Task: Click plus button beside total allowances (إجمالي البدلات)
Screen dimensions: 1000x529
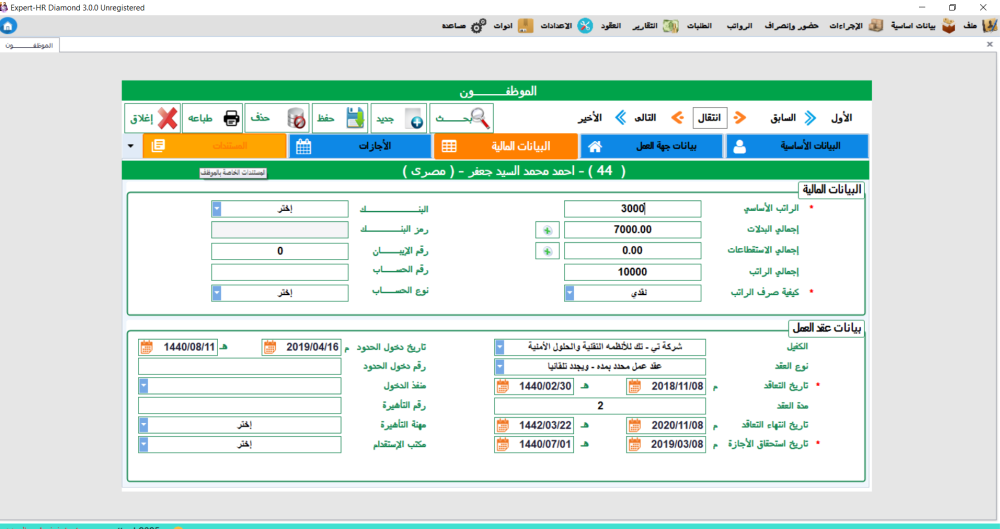Action: point(546,230)
